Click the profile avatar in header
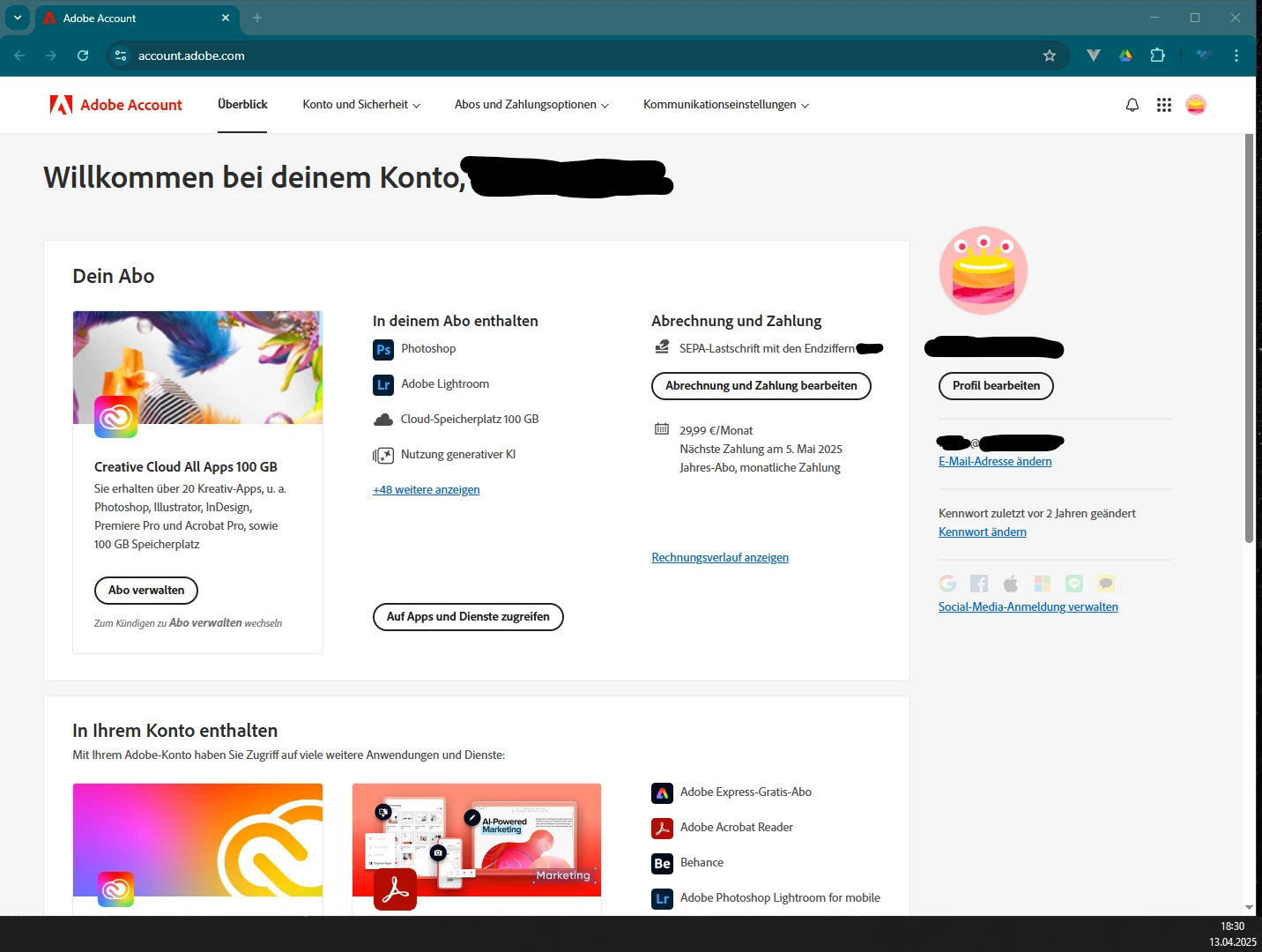Screen dimensions: 1262x952 point(1196,105)
